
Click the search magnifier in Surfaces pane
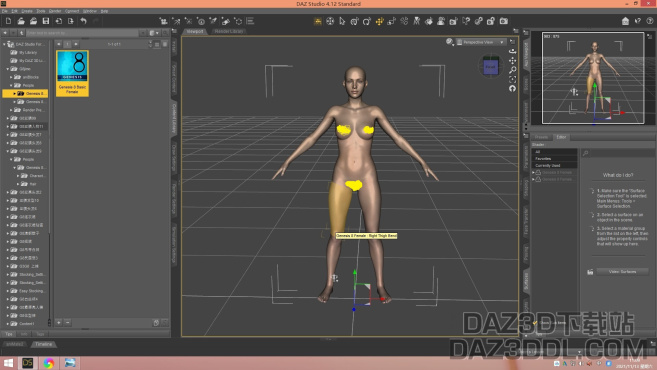585,153
